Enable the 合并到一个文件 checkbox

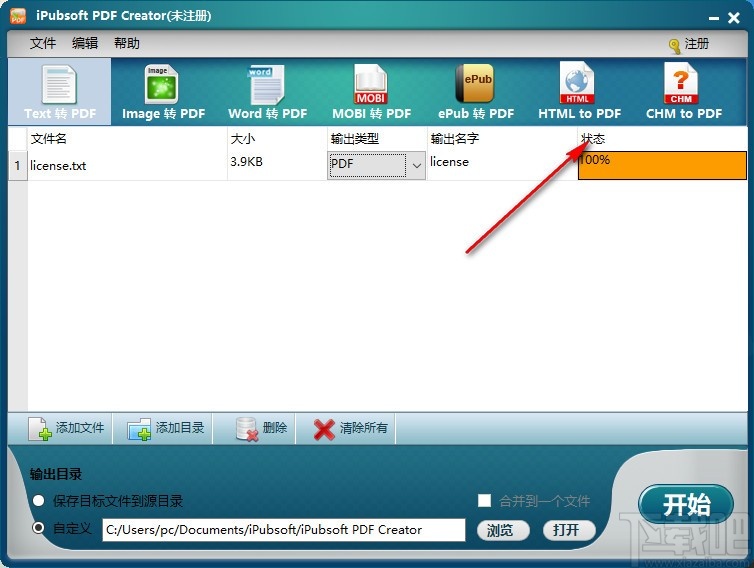click(x=484, y=501)
